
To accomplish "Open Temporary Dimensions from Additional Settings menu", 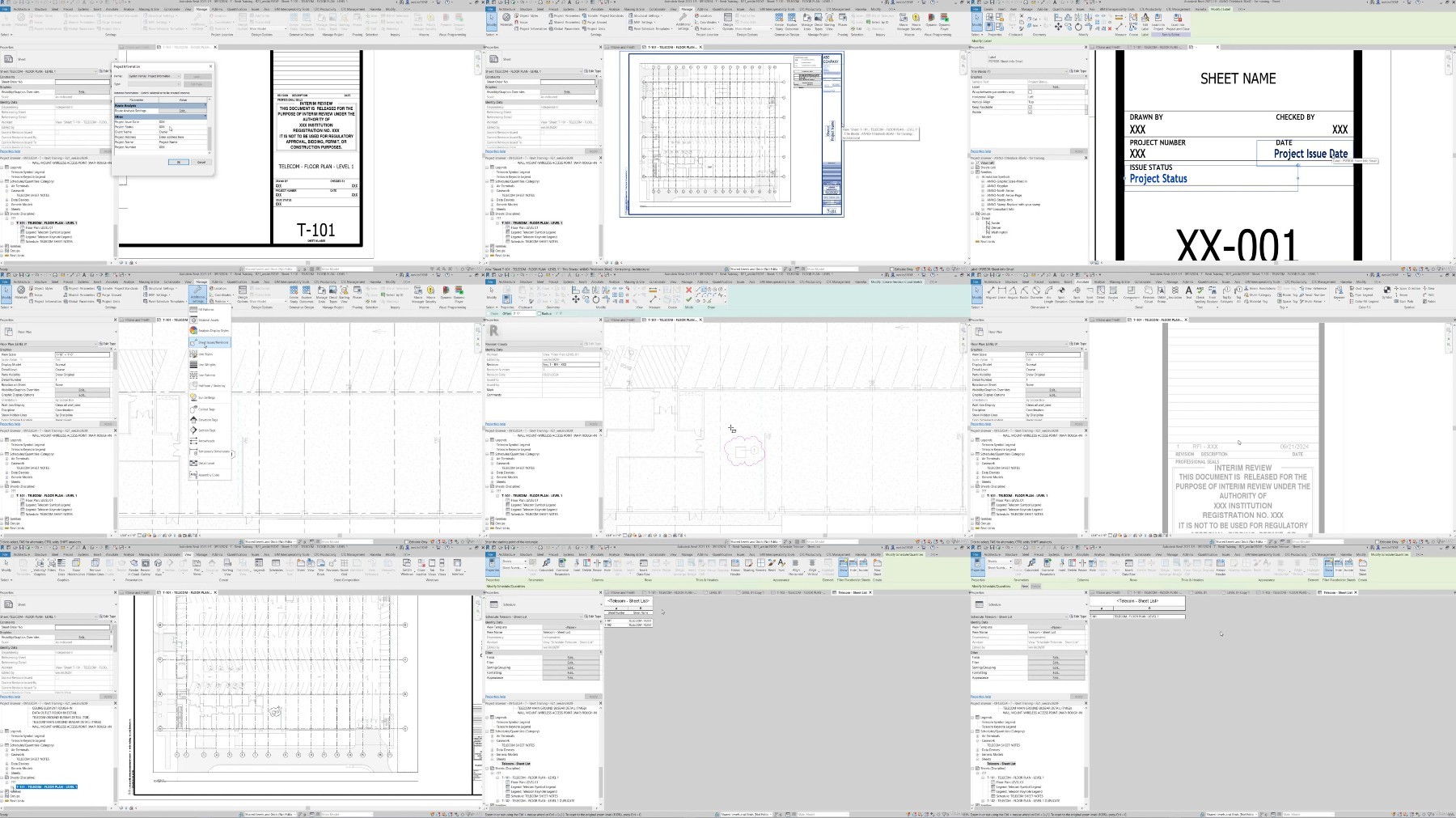I will pyautogui.click(x=210, y=451).
